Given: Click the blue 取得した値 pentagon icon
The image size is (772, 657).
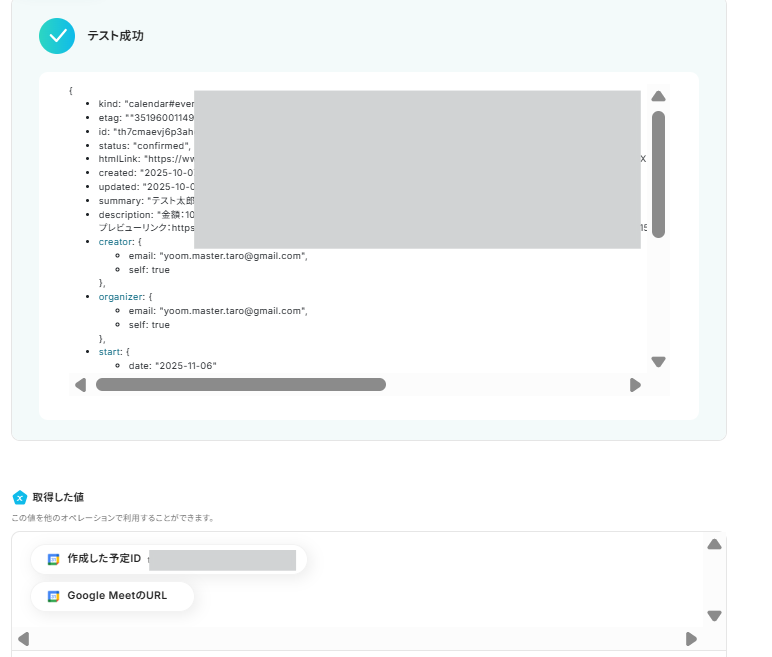Looking at the screenshot, I should tap(20, 497).
